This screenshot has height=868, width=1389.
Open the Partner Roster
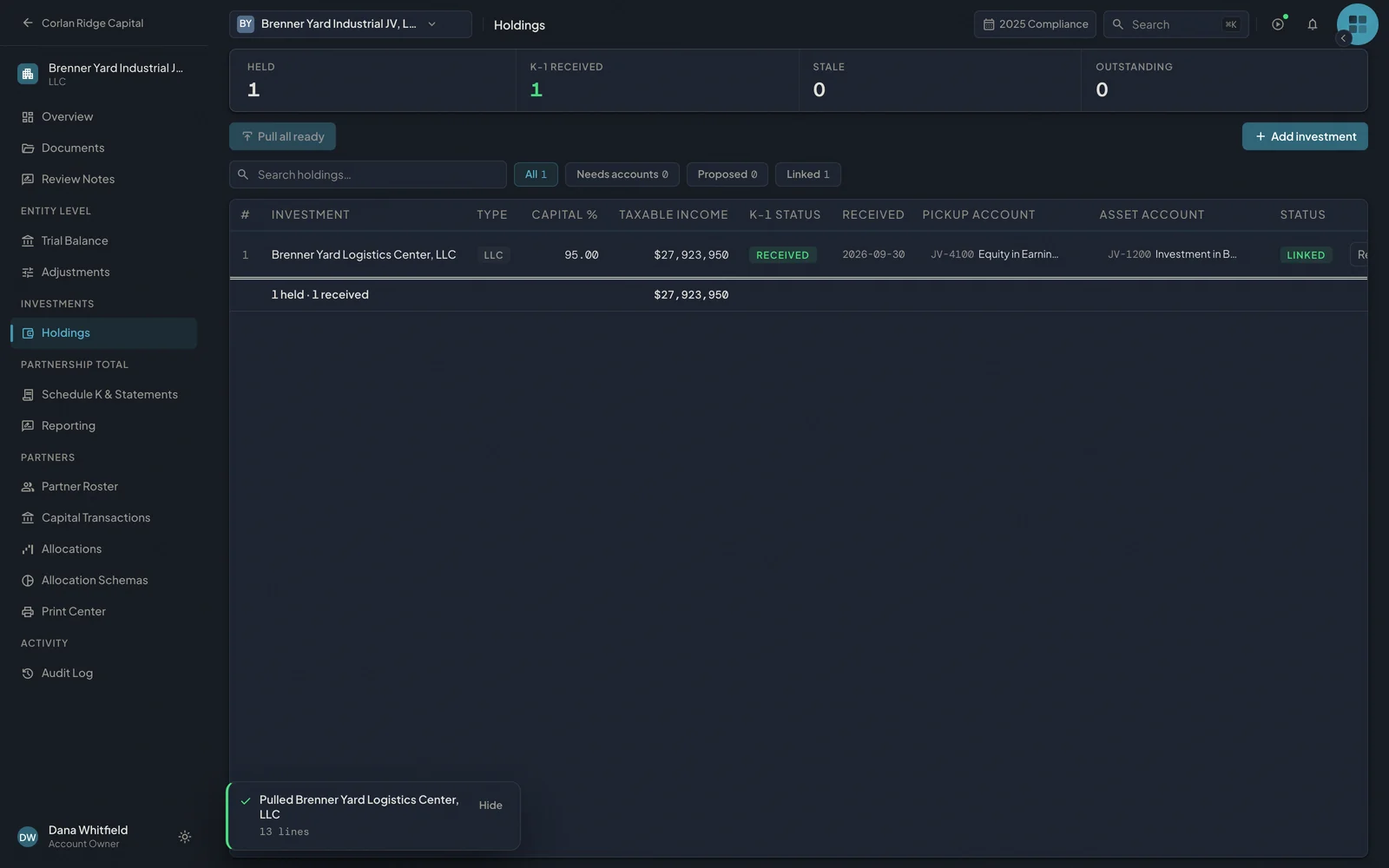[x=103, y=487]
